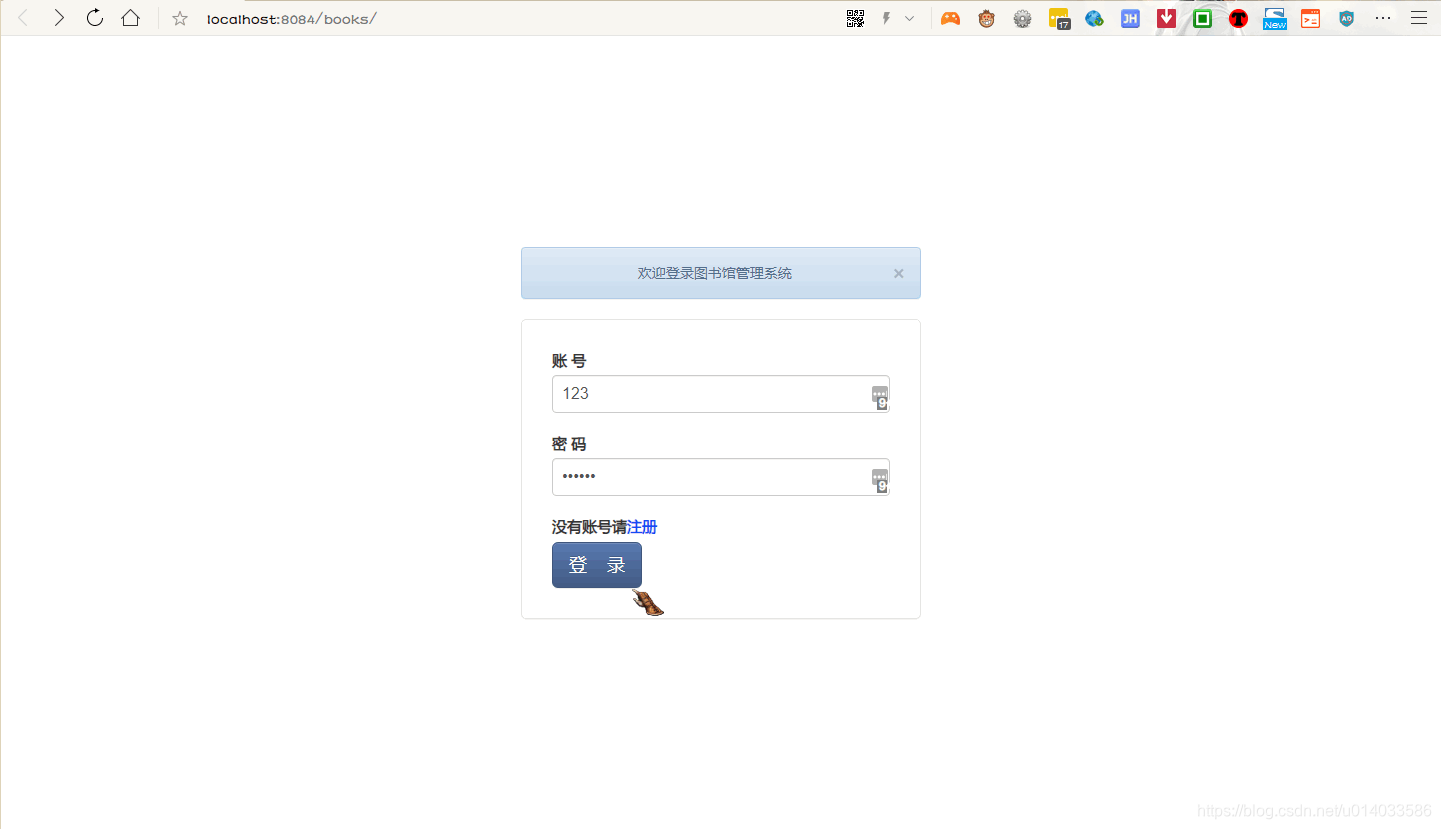This screenshot has height=829, width=1441.
Task: Open the orange game controller extension
Action: click(950, 18)
